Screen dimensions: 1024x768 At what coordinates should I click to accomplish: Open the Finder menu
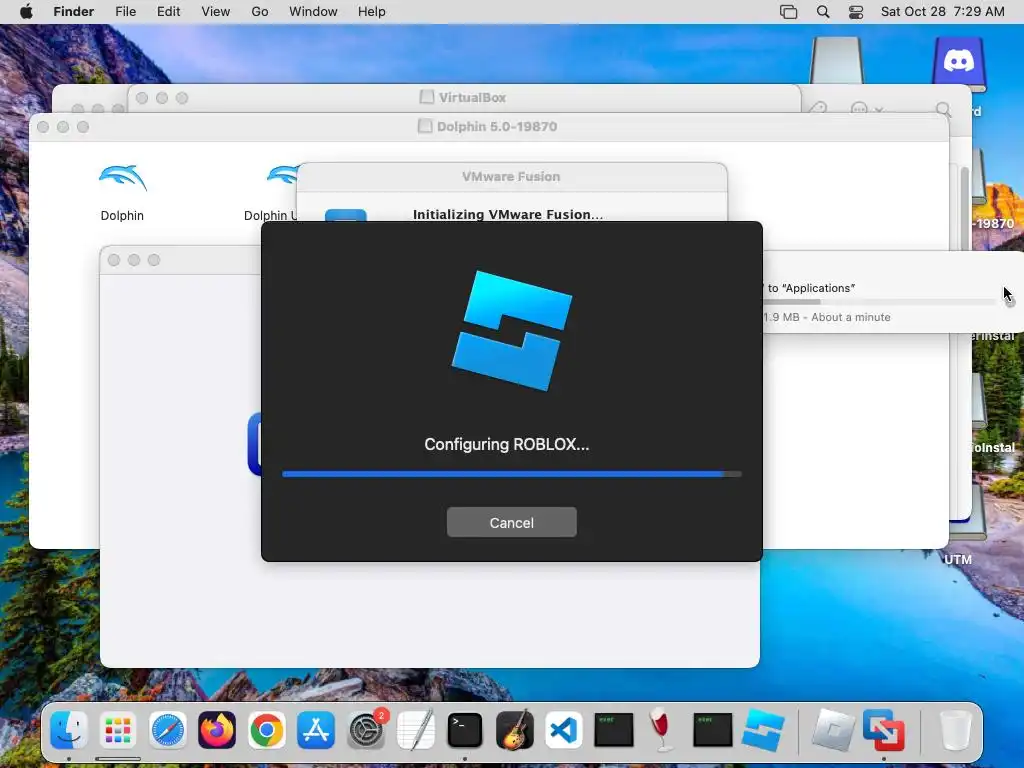(x=73, y=12)
